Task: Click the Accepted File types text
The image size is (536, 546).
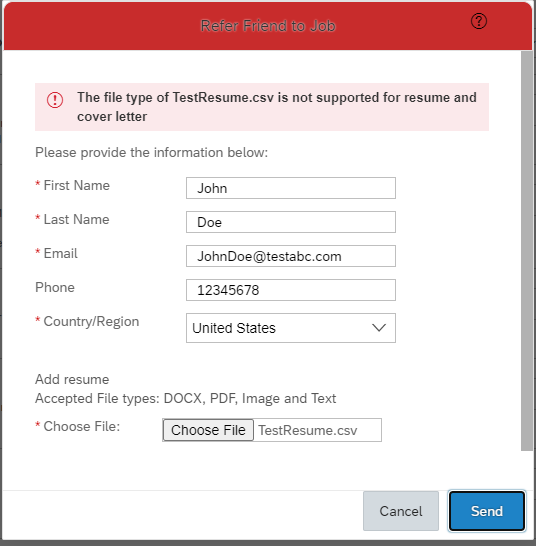Action: tap(186, 398)
